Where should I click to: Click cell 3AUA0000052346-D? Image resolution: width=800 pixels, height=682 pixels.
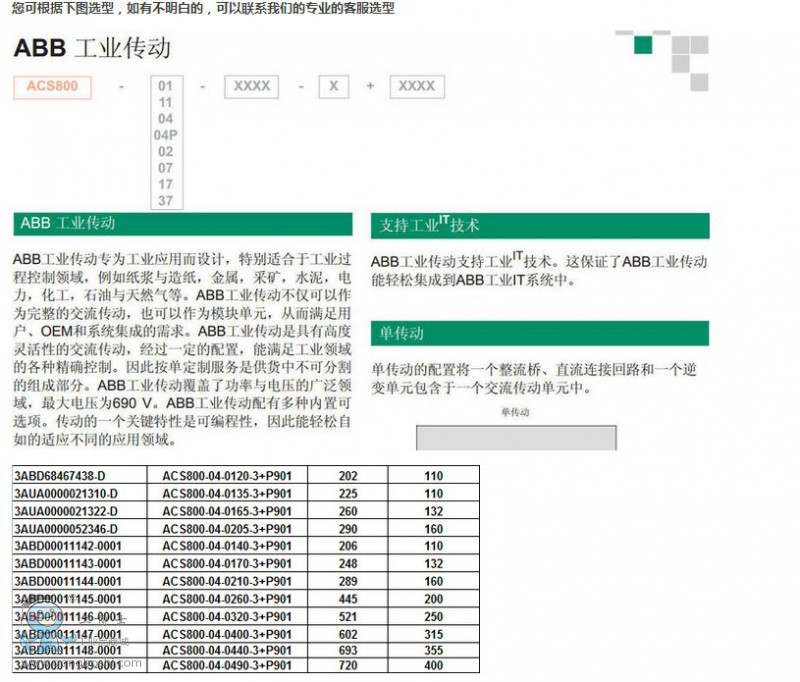click(80, 529)
